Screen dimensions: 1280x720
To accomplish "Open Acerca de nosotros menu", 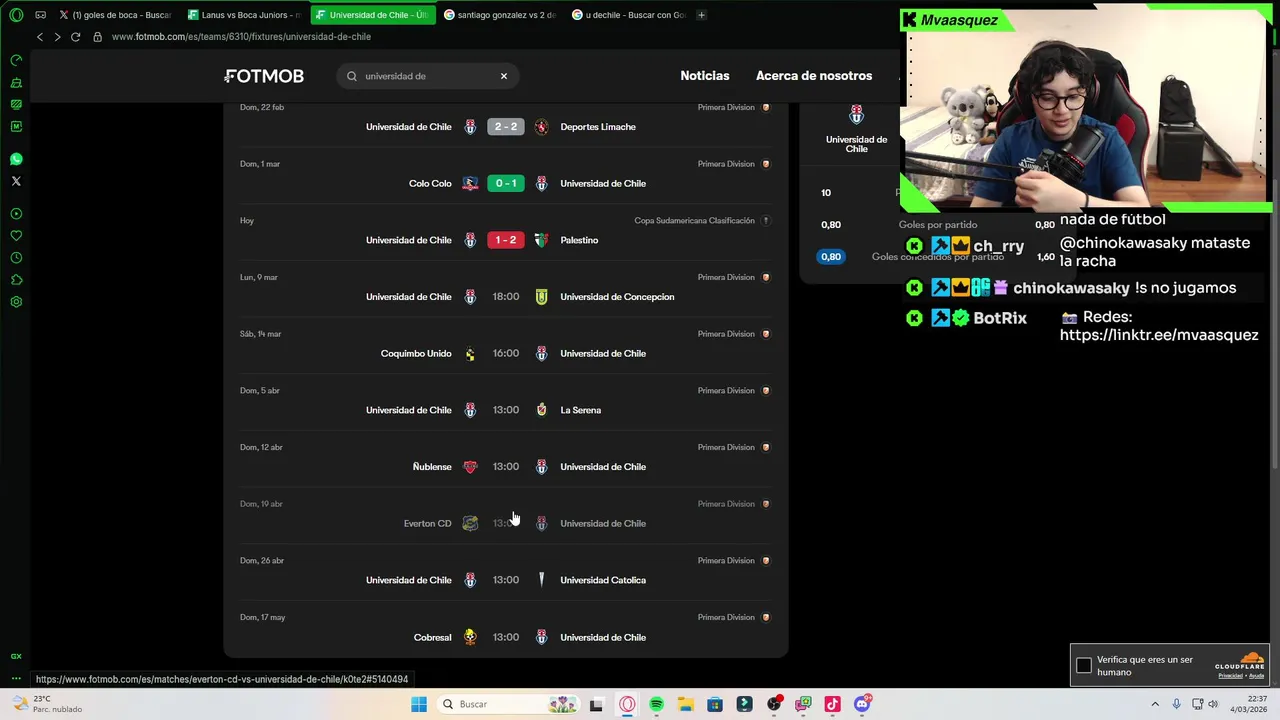I will [814, 76].
